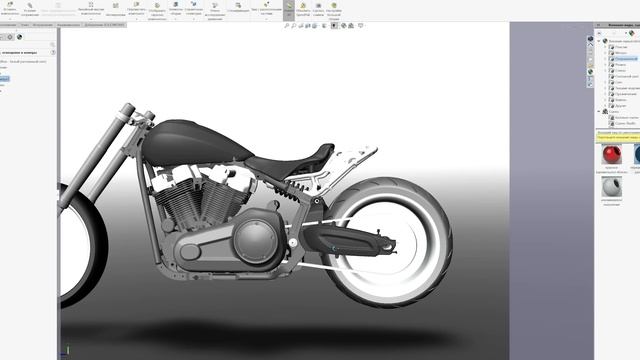Click Insert Components in the assembly toolbar
Screen dimensions: 640x360
[x=9, y=8]
